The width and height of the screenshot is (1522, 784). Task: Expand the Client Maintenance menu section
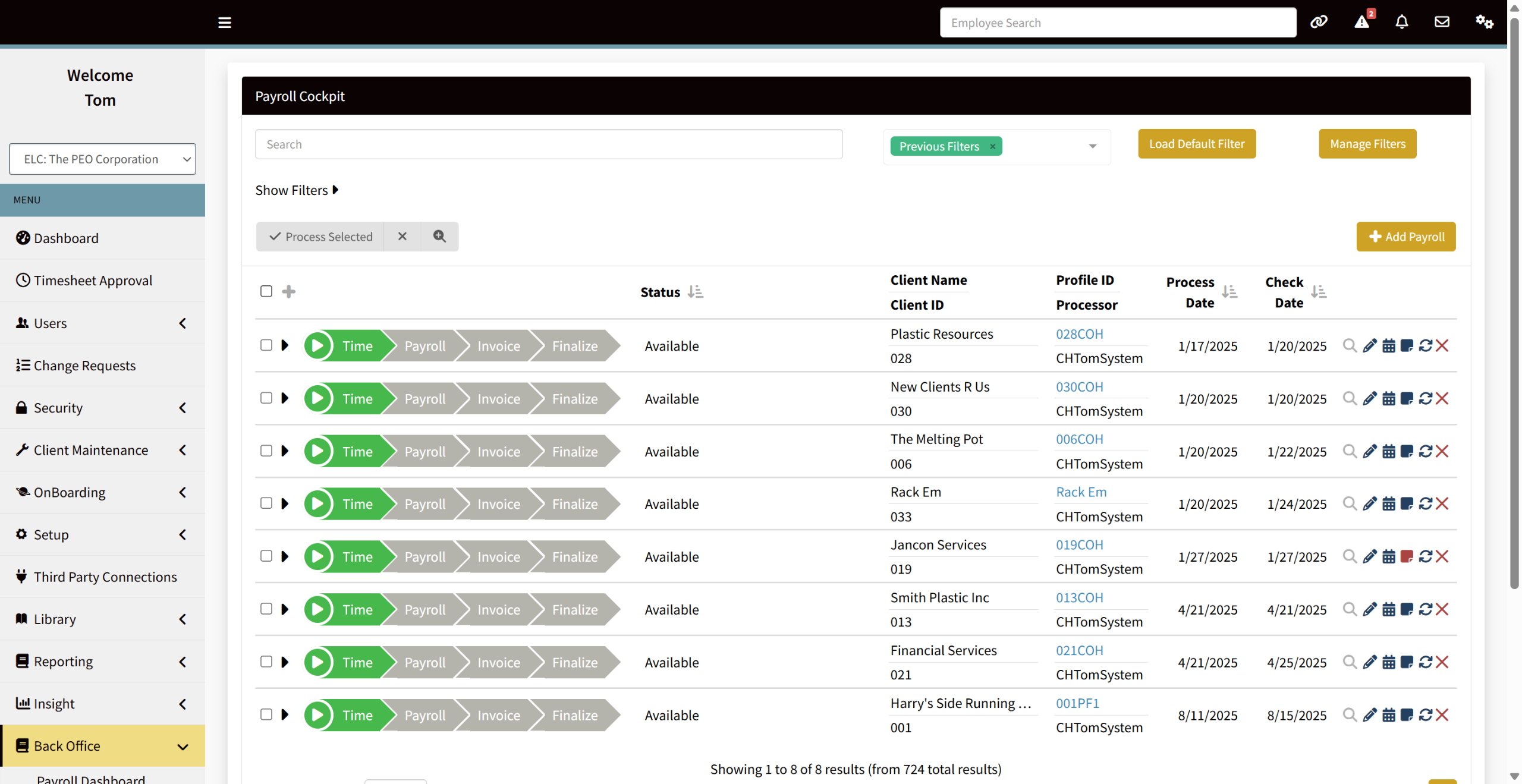(x=102, y=450)
